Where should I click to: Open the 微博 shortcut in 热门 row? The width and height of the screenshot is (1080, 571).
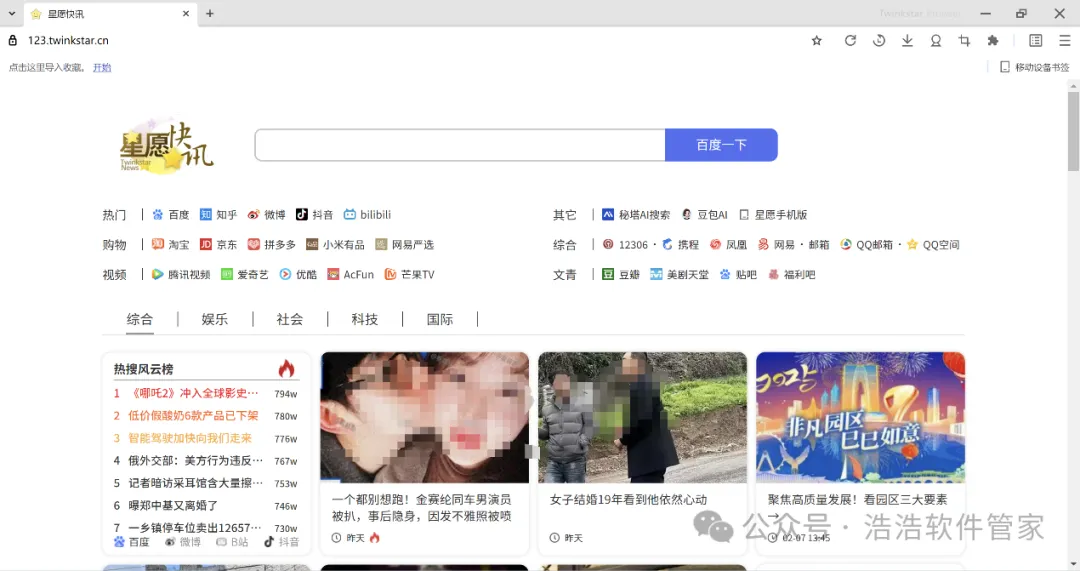pos(267,215)
